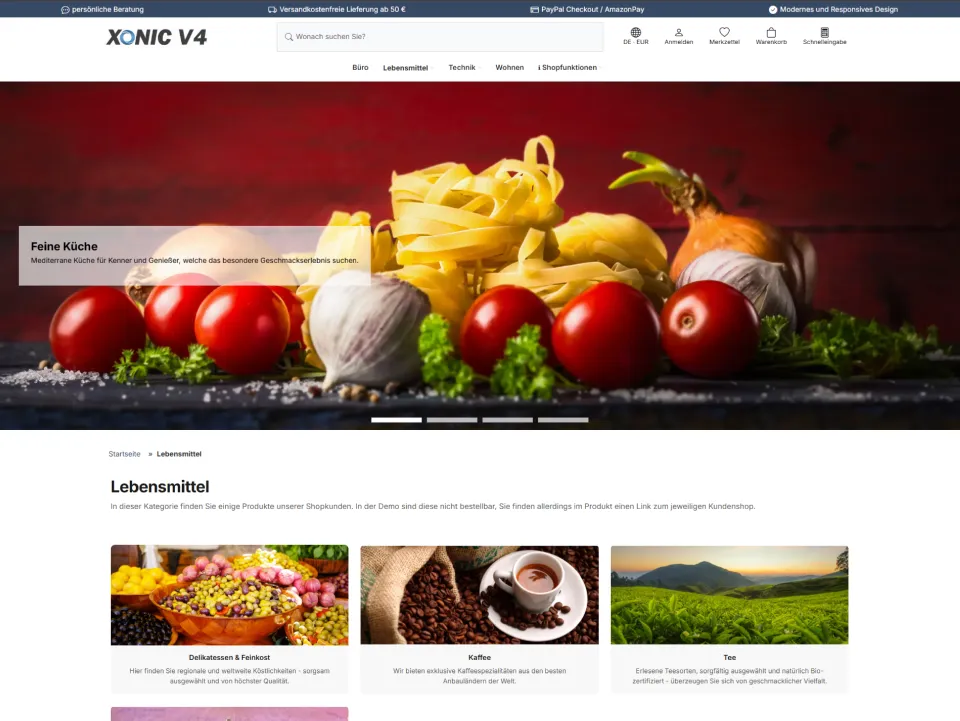The height and width of the screenshot is (721, 960).
Task: Click the delivery truck icon in top bar
Action: click(272, 10)
